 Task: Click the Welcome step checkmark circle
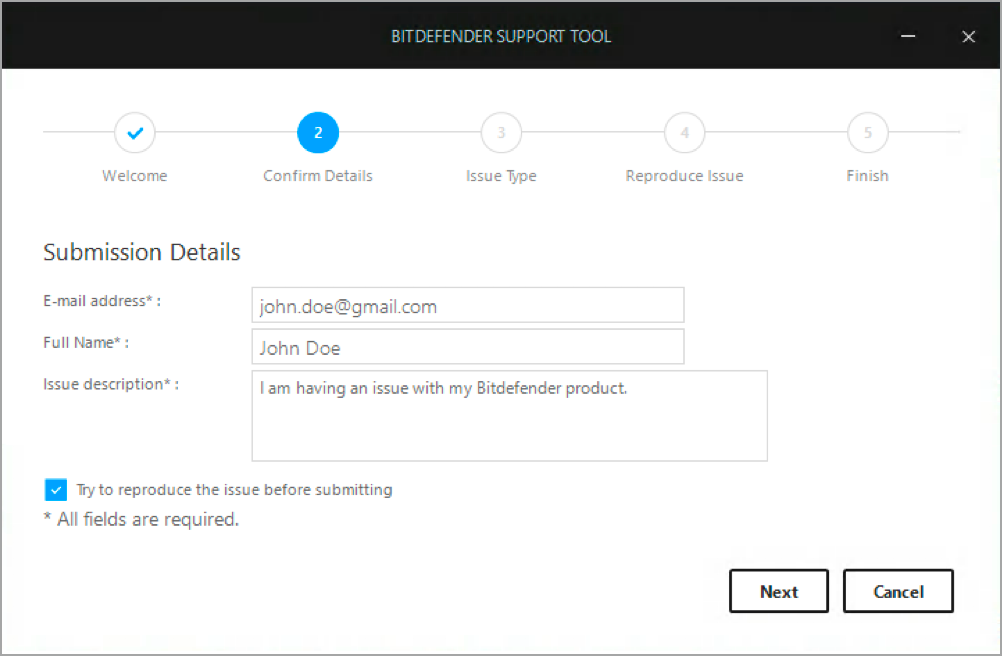(135, 133)
